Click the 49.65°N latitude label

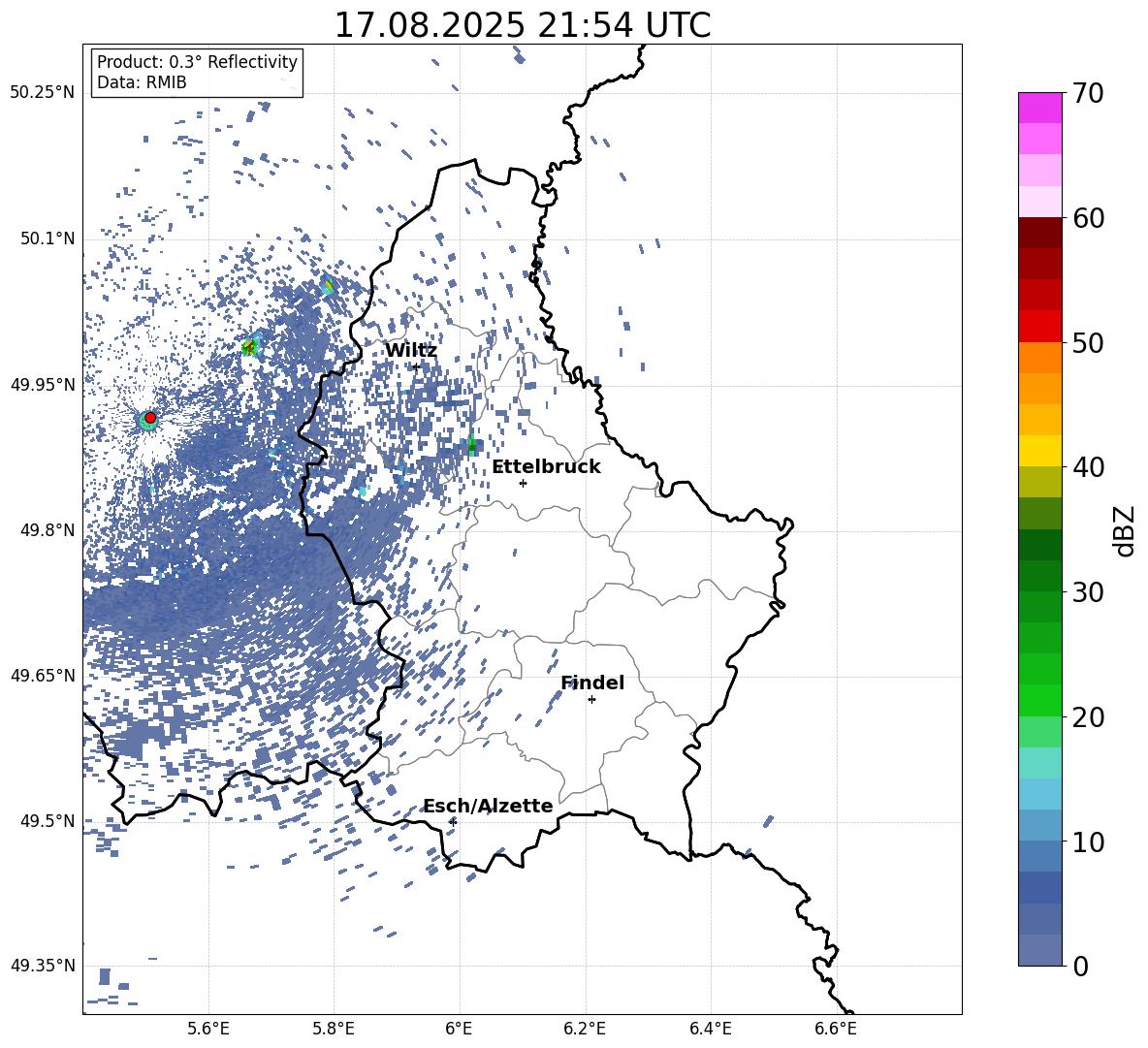tap(43, 676)
